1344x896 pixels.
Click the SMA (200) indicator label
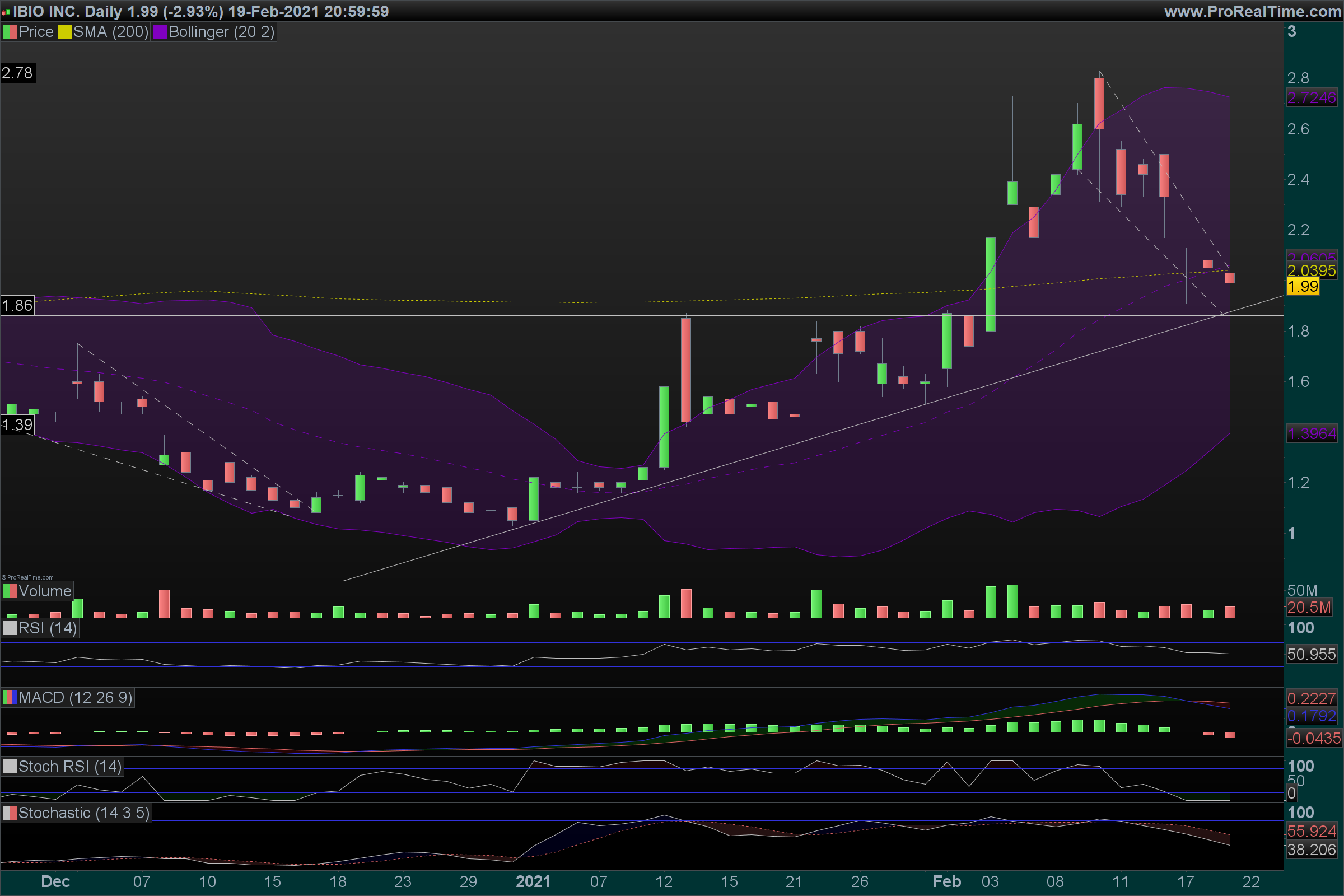point(110,32)
